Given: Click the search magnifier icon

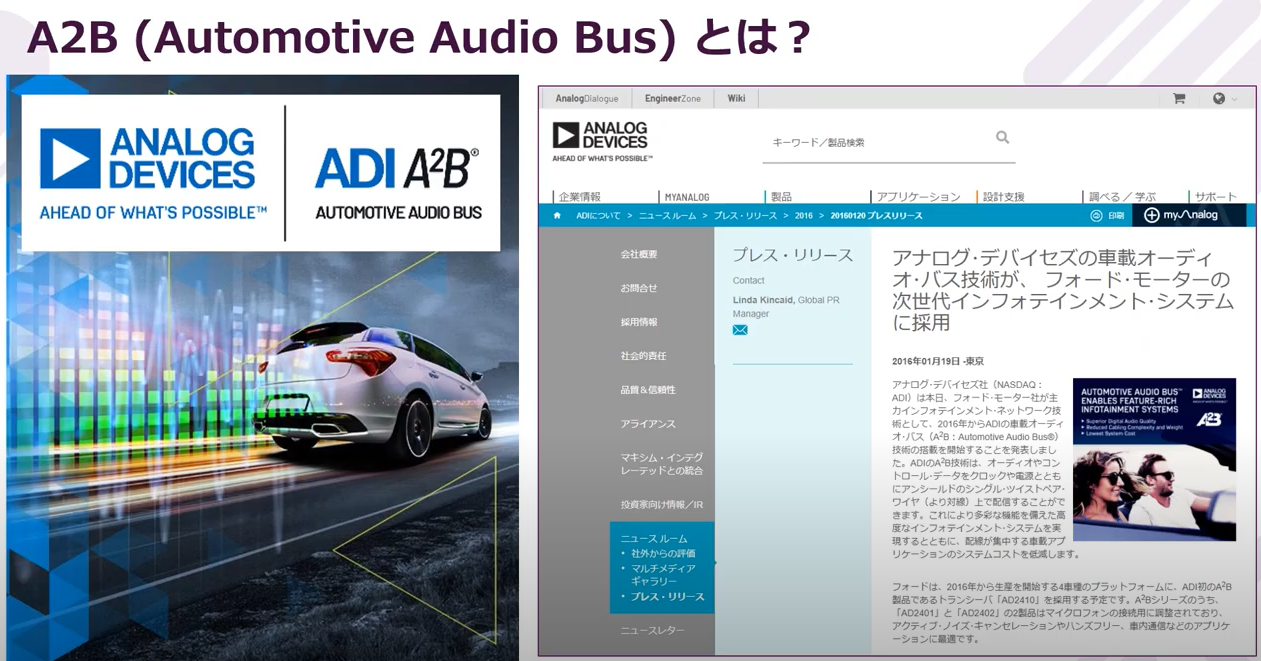Looking at the screenshot, I should (x=1002, y=138).
